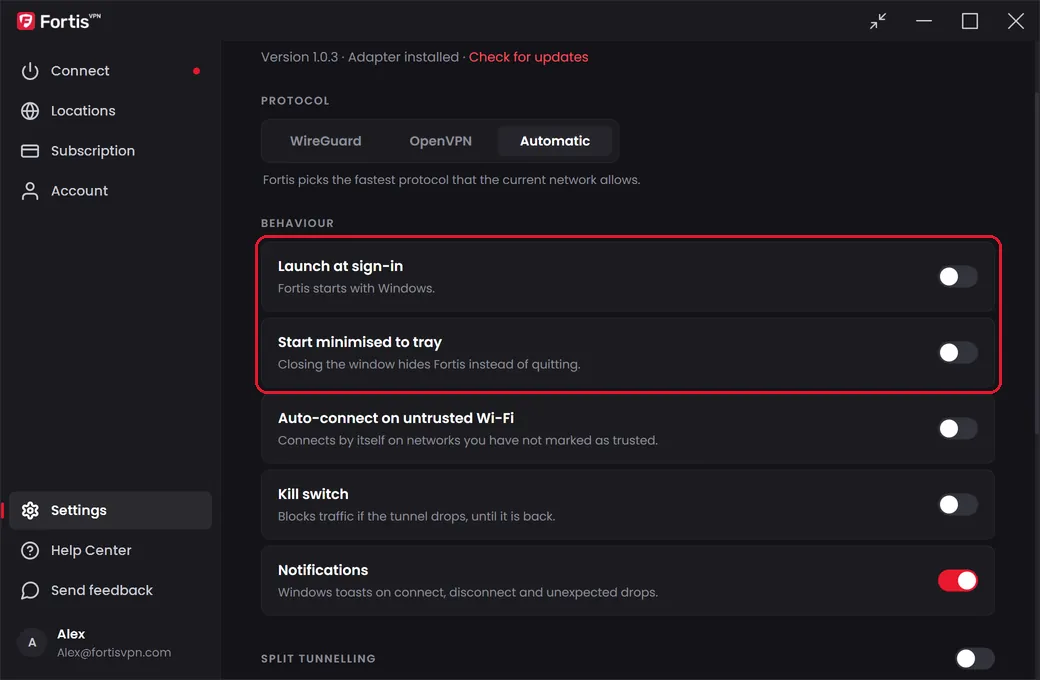Click the Notifications title
Screen dimensions: 1040x680
point(323,570)
